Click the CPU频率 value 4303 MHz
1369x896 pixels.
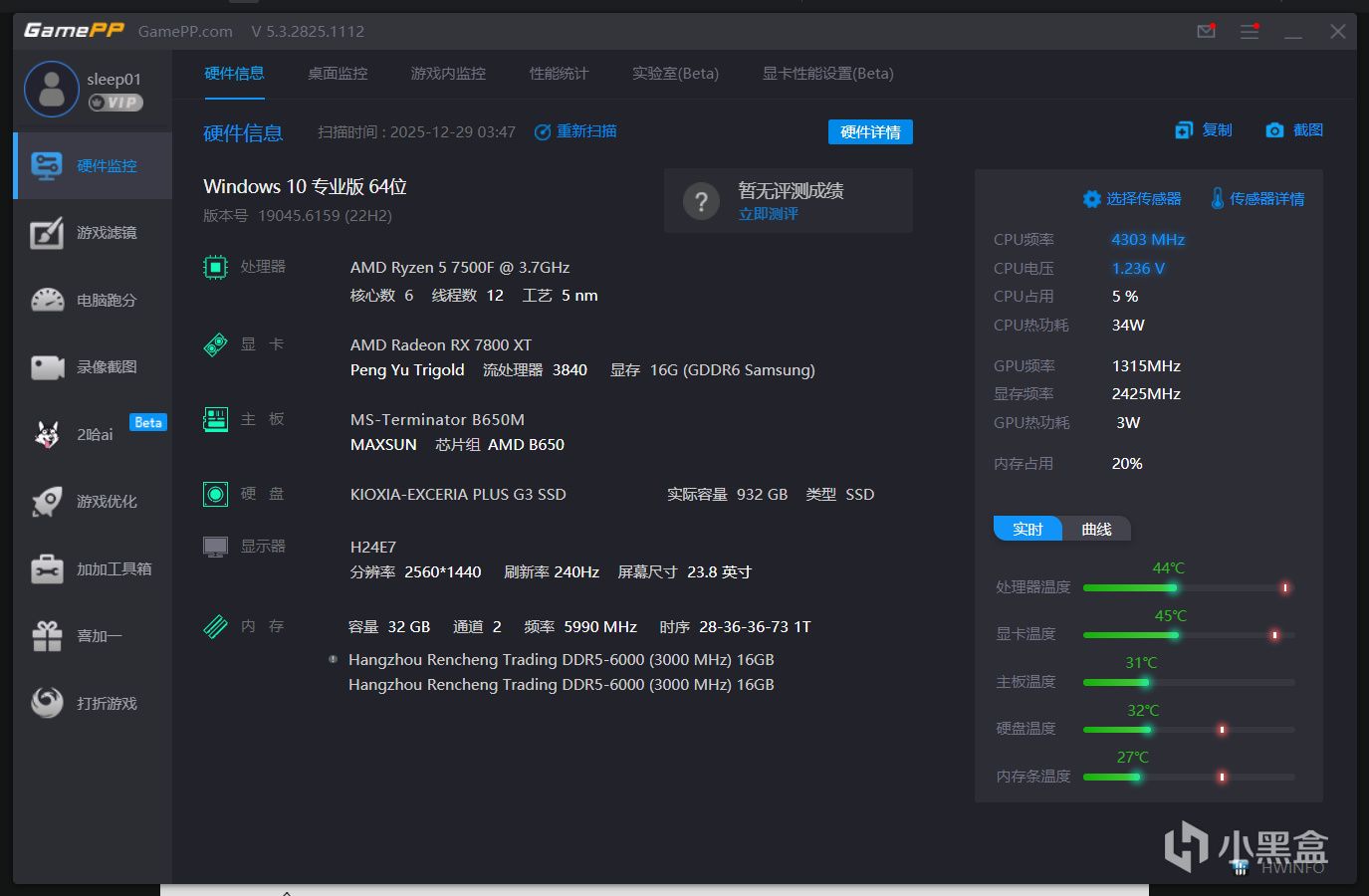tap(1148, 240)
